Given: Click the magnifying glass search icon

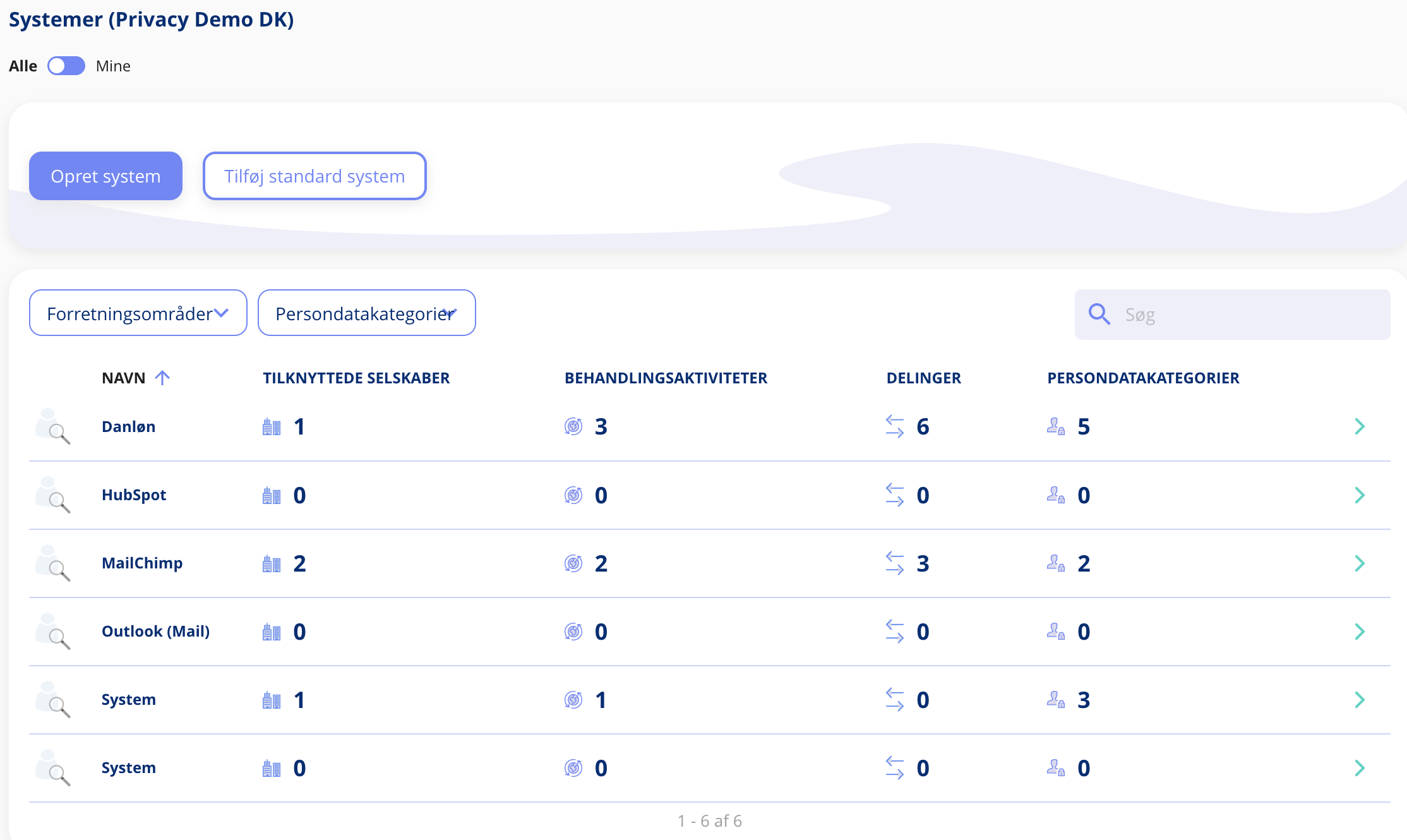Looking at the screenshot, I should 1099,314.
